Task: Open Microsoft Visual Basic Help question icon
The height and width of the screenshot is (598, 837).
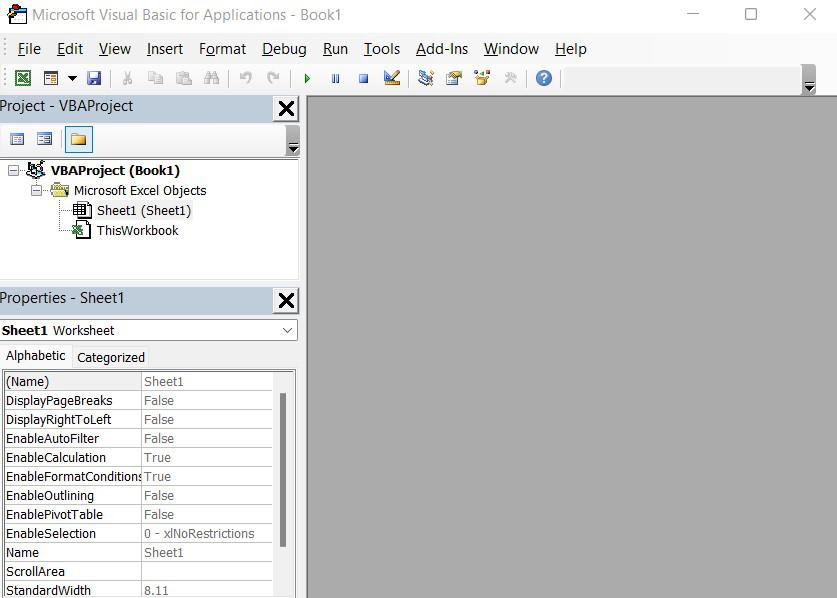Action: point(543,78)
